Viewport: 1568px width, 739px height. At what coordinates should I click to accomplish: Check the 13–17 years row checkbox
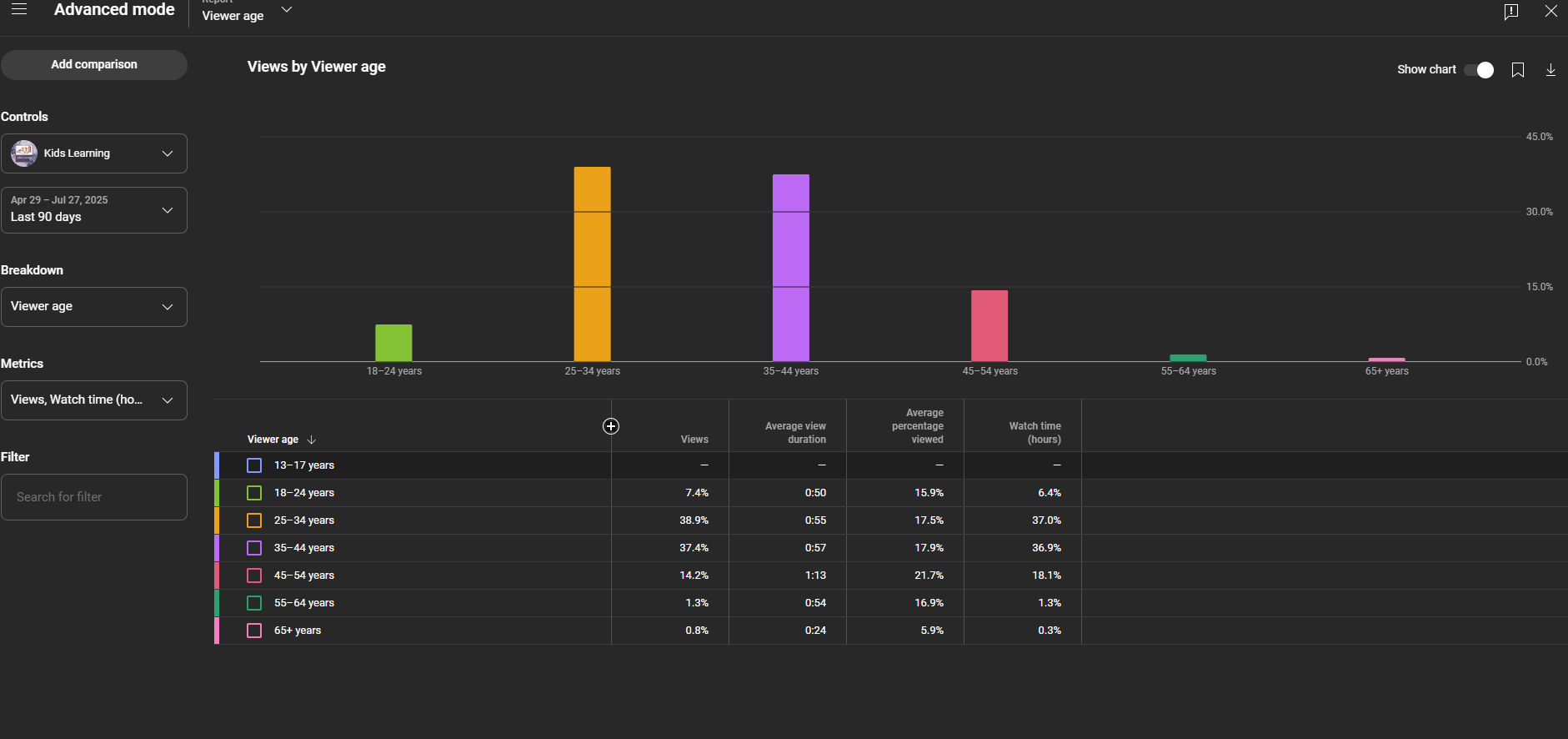[x=254, y=465]
